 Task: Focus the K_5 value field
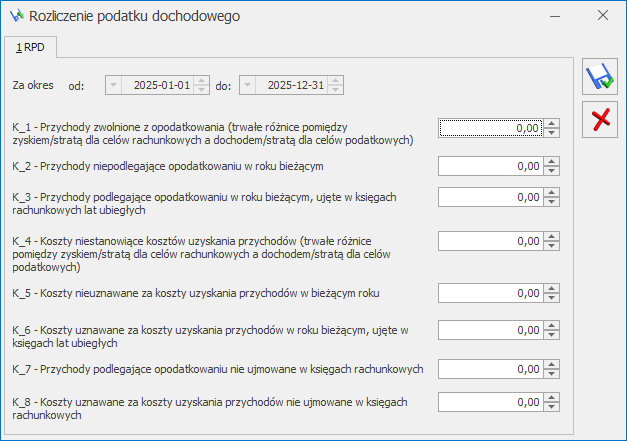click(491, 293)
